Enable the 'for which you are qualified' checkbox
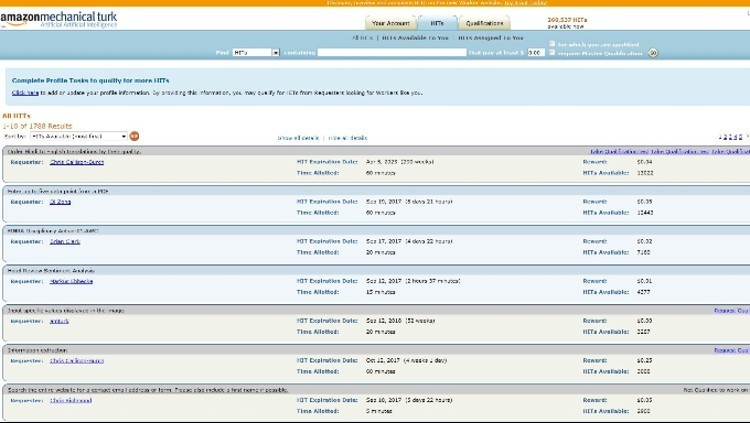 pos(551,44)
